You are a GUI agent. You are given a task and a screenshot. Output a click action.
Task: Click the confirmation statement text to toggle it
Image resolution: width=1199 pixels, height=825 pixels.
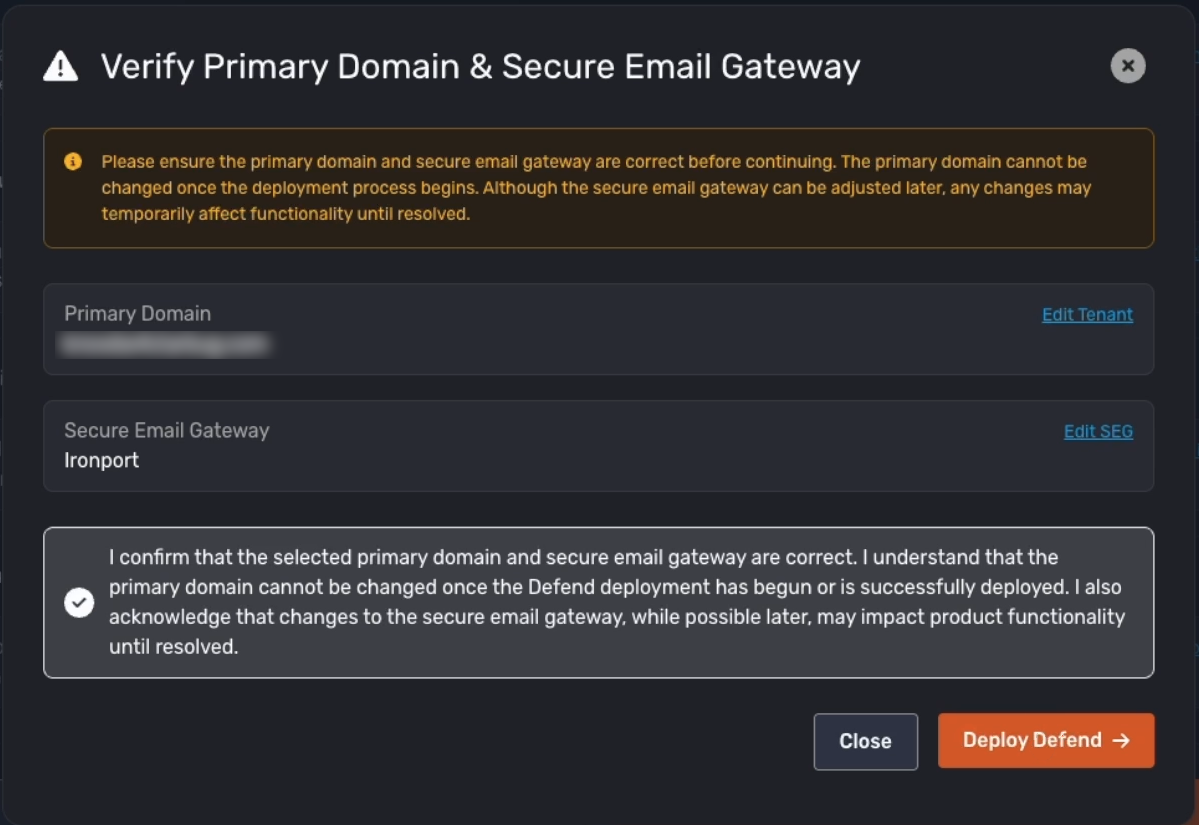(616, 602)
